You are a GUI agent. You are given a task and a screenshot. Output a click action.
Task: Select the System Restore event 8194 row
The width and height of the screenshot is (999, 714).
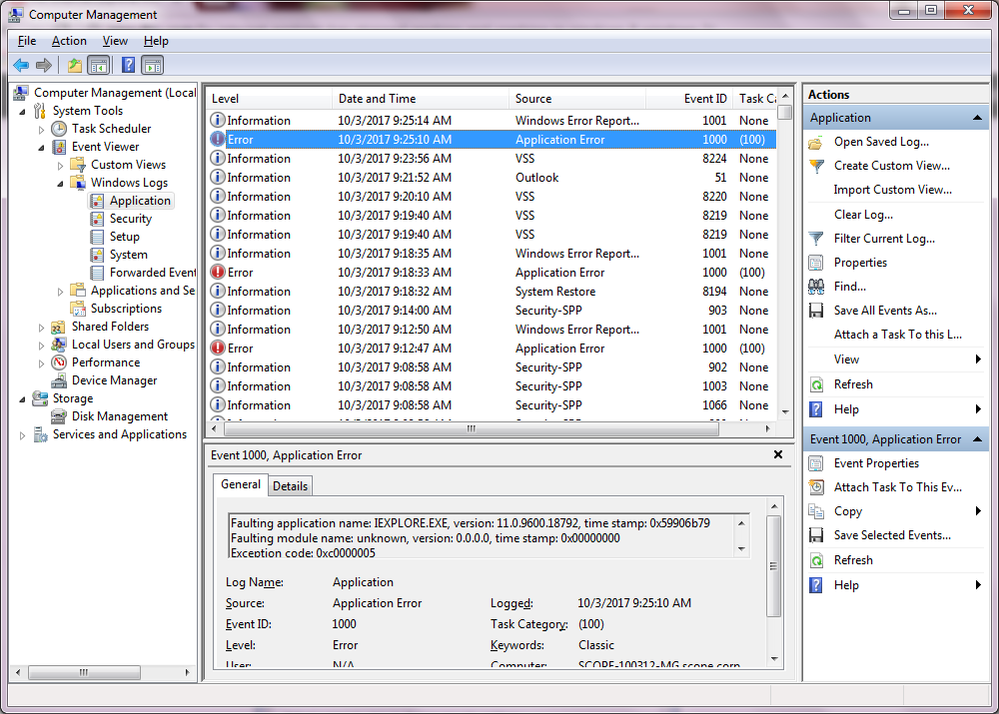coord(491,291)
